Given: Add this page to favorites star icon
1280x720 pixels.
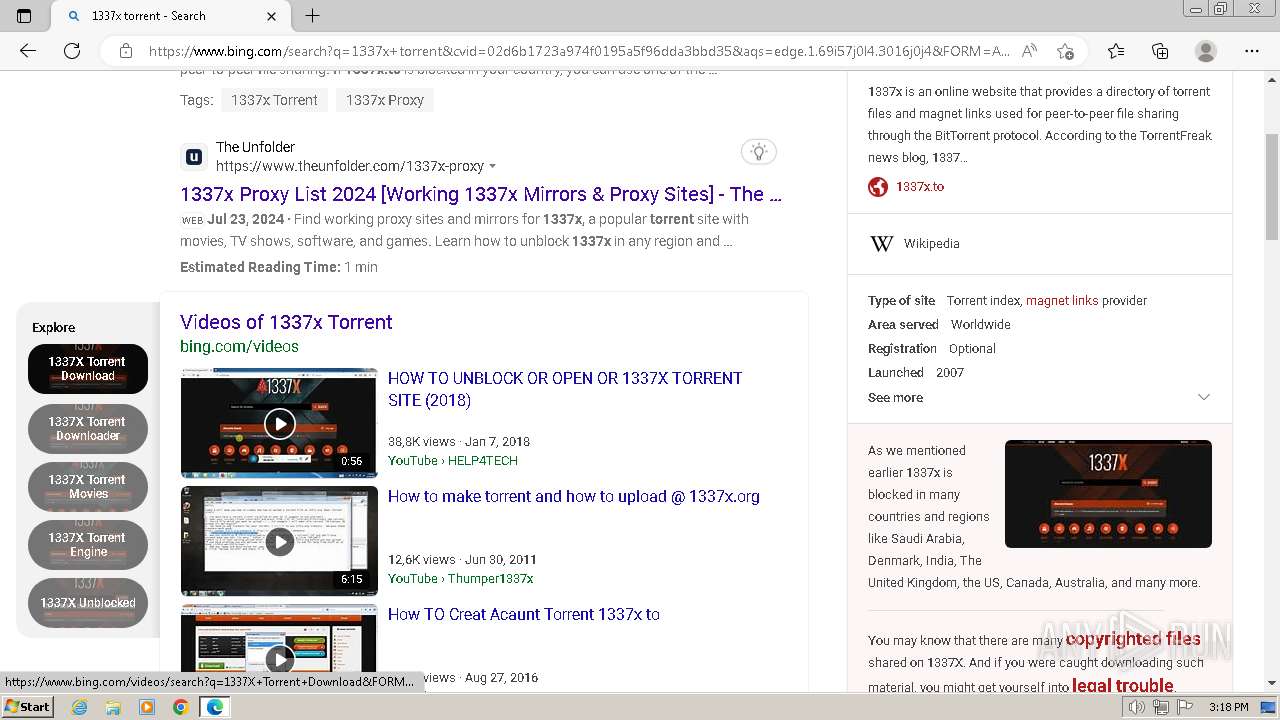Looking at the screenshot, I should [x=1065, y=51].
